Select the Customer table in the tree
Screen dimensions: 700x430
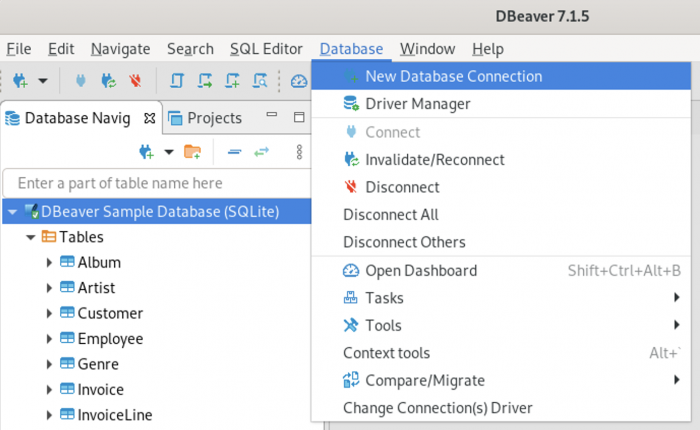(x=110, y=313)
